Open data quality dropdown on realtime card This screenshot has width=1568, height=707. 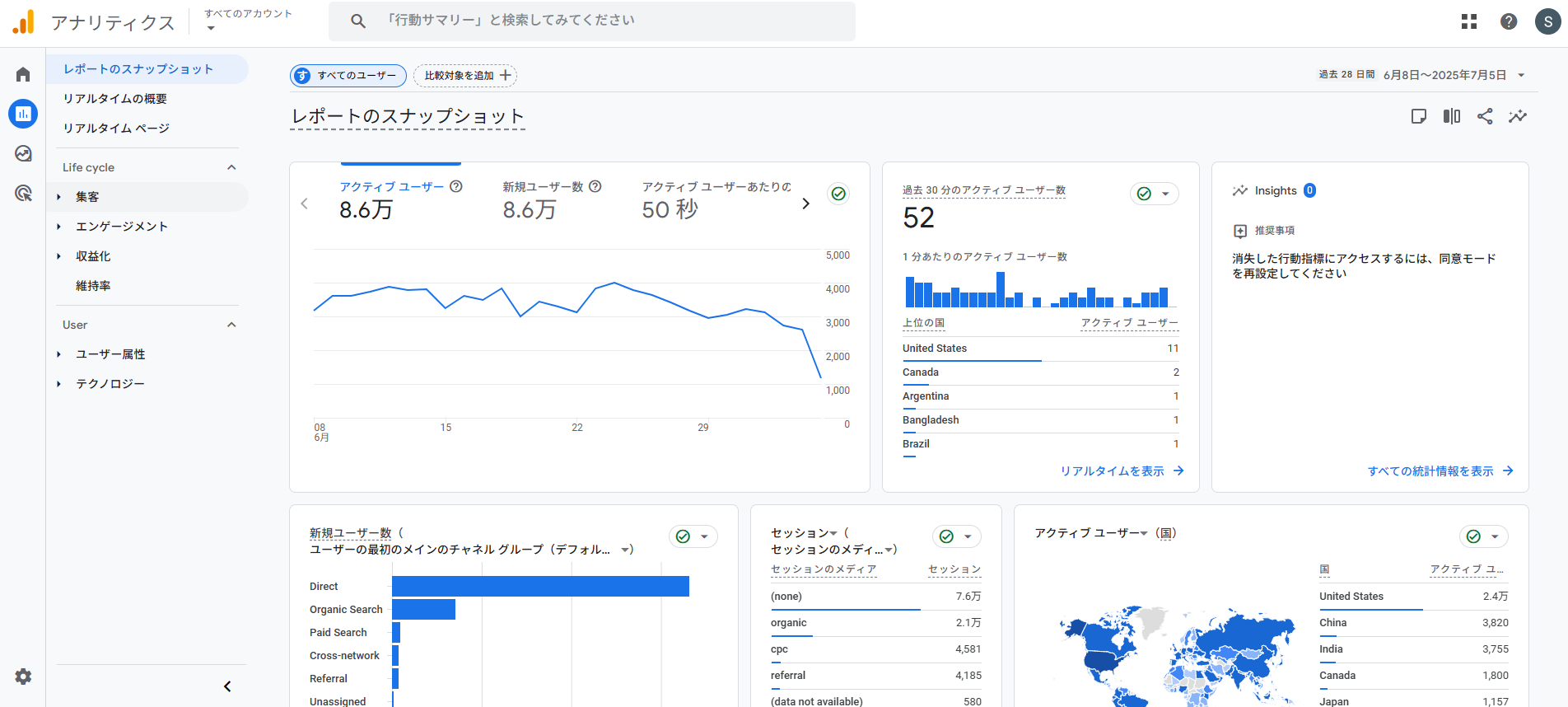(1155, 194)
